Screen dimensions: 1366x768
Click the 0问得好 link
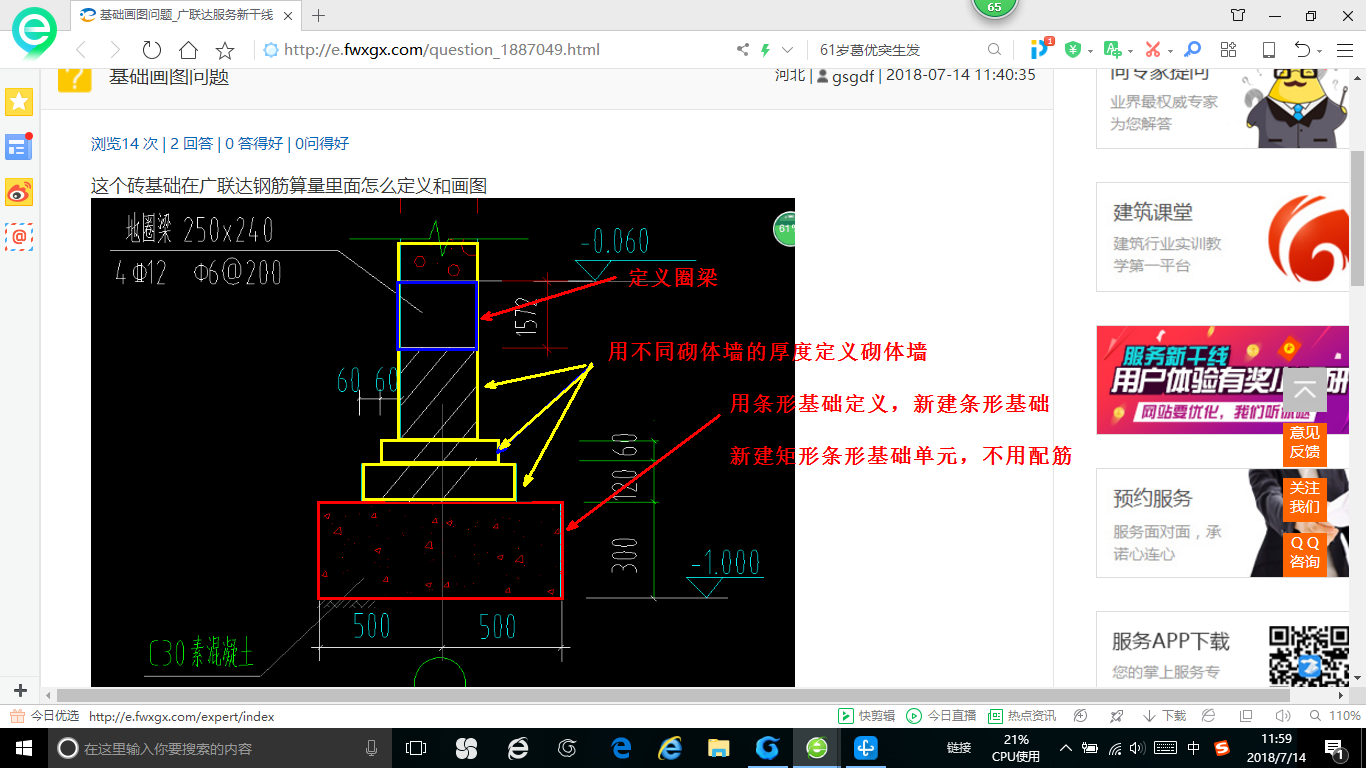322,143
